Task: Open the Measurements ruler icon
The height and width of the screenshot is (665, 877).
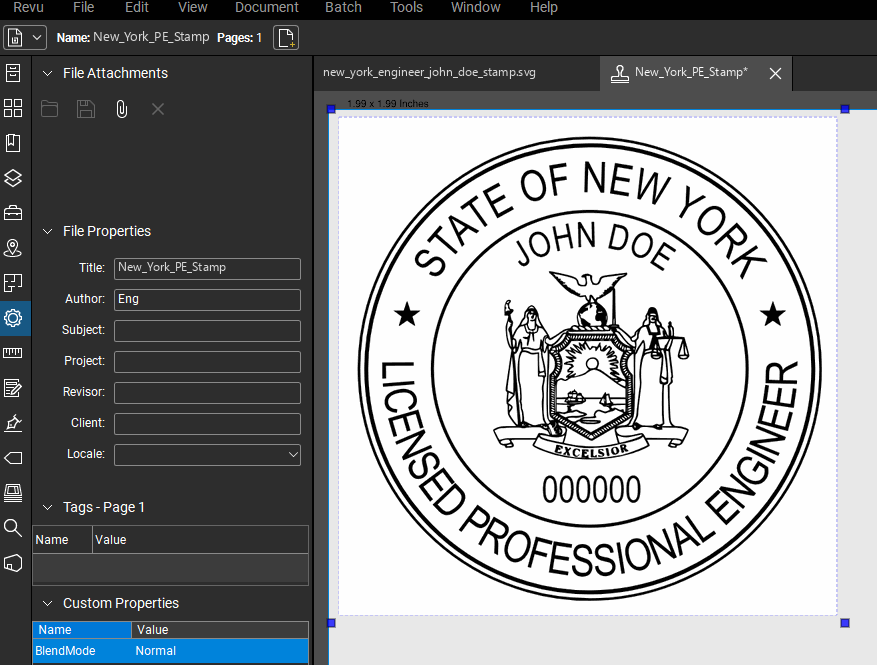Action: (13, 353)
